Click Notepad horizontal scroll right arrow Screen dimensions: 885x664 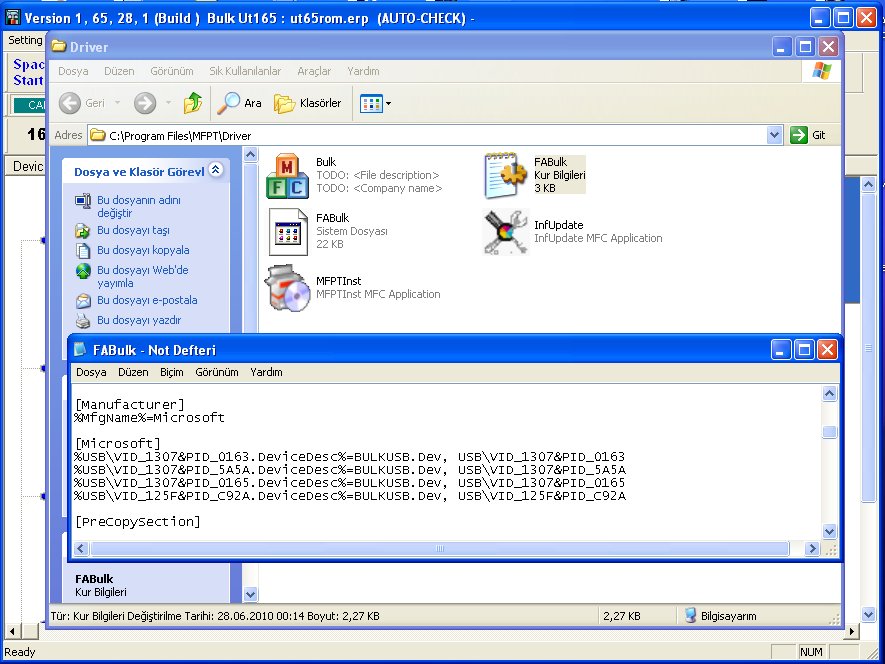pos(812,548)
